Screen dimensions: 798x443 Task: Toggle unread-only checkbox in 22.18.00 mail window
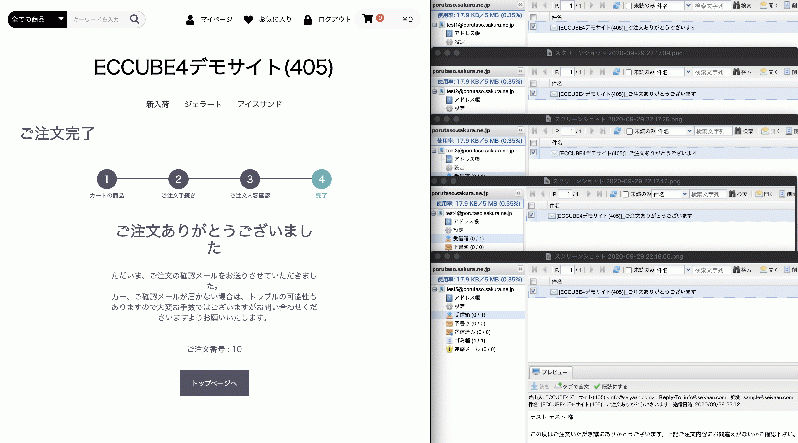(x=630, y=270)
